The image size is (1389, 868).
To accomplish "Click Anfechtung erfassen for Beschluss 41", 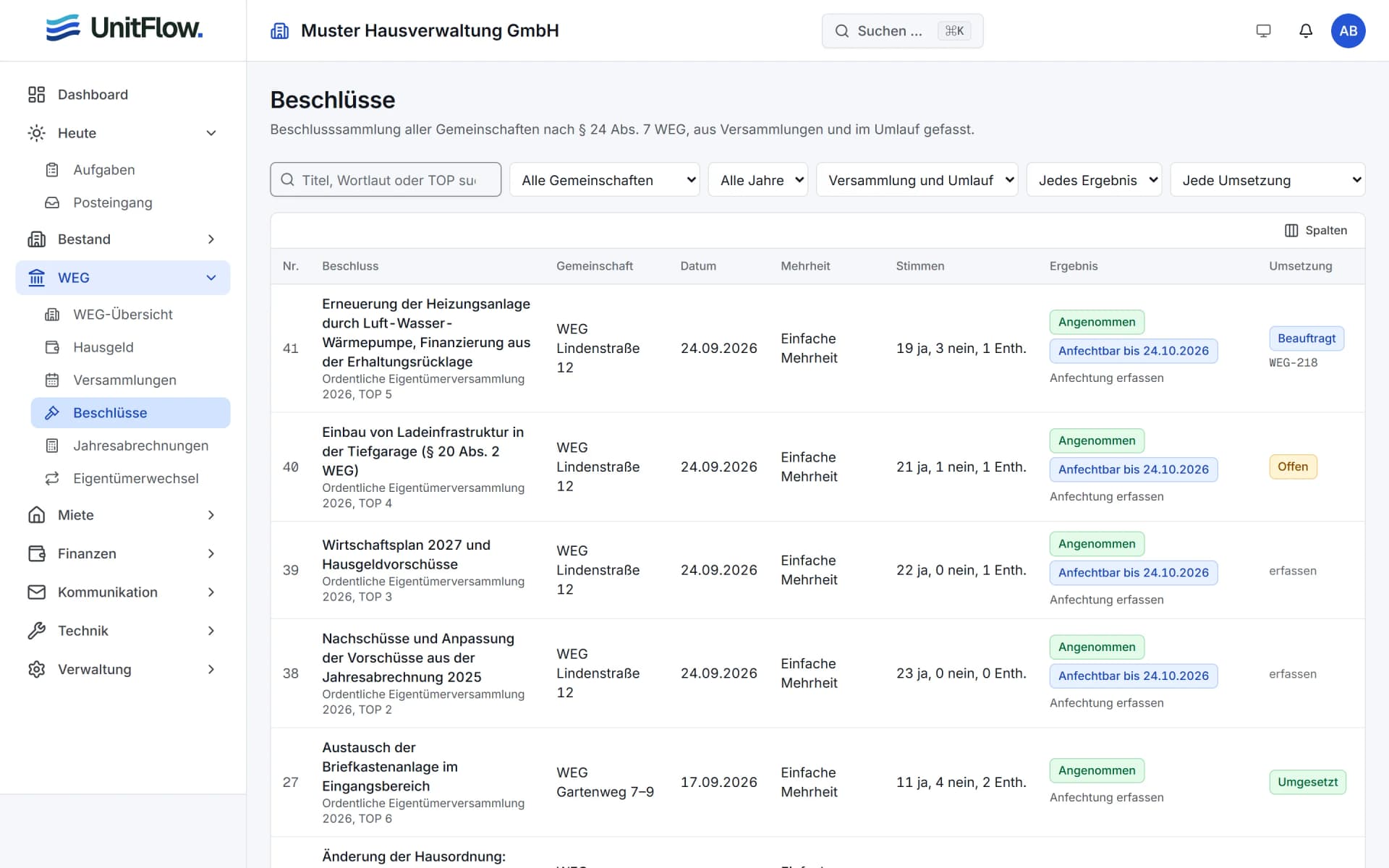I will tap(1106, 378).
